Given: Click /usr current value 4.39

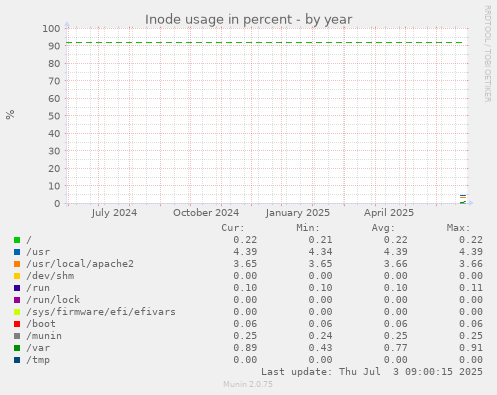Looking at the screenshot, I should 245,252.
